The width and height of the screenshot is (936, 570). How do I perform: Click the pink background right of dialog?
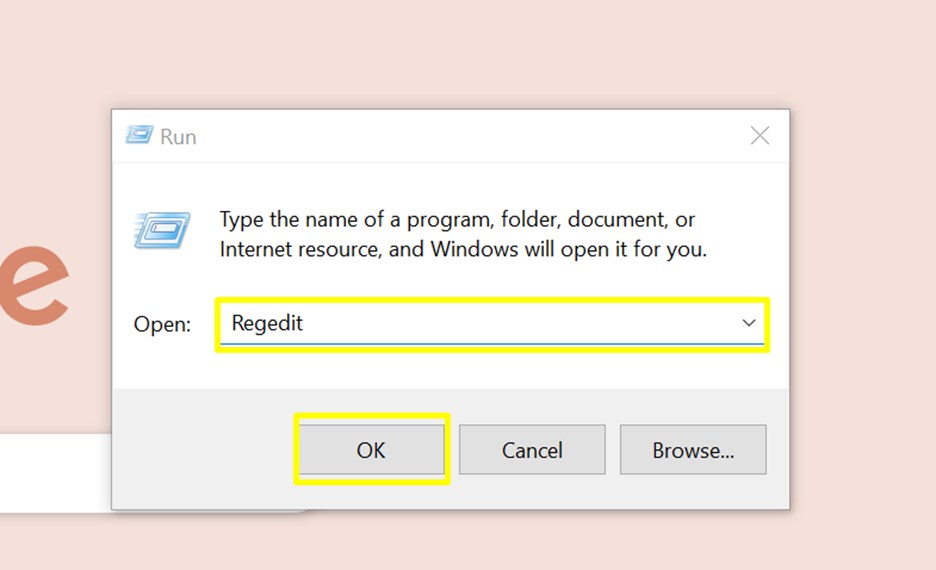coord(860,300)
